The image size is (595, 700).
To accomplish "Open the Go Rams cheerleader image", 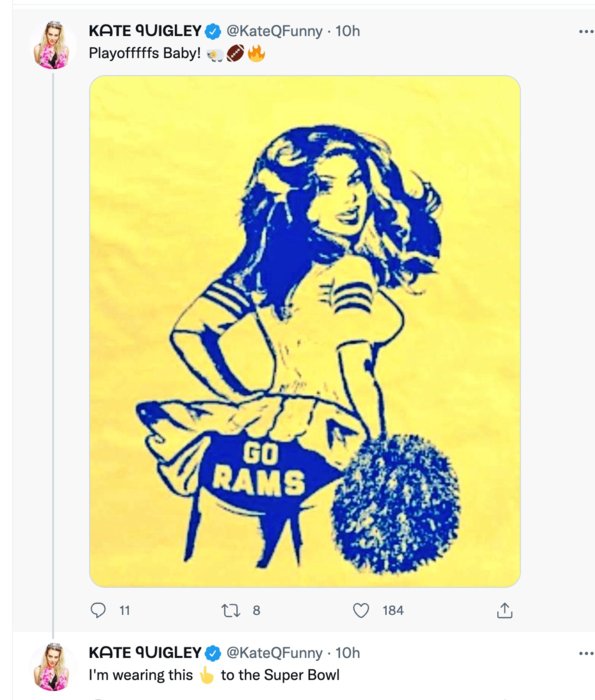I will (305, 331).
